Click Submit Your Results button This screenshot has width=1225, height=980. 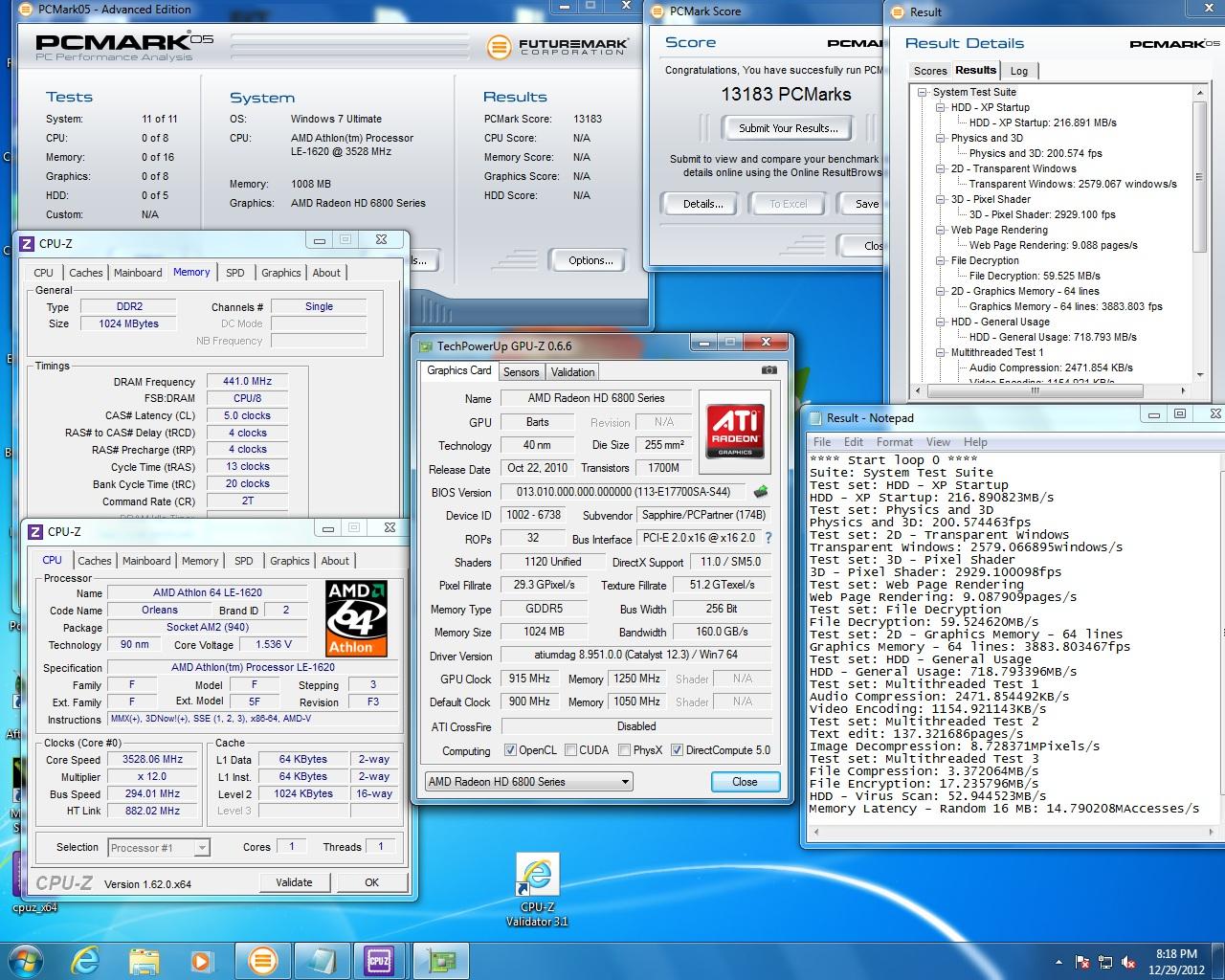(788, 128)
